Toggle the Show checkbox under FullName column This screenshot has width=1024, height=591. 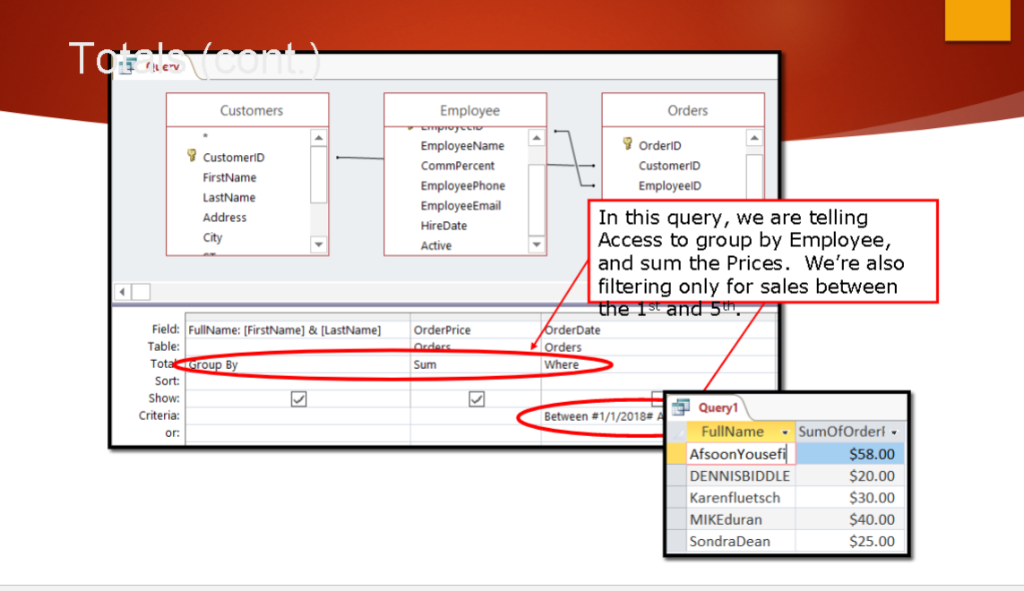click(298, 398)
